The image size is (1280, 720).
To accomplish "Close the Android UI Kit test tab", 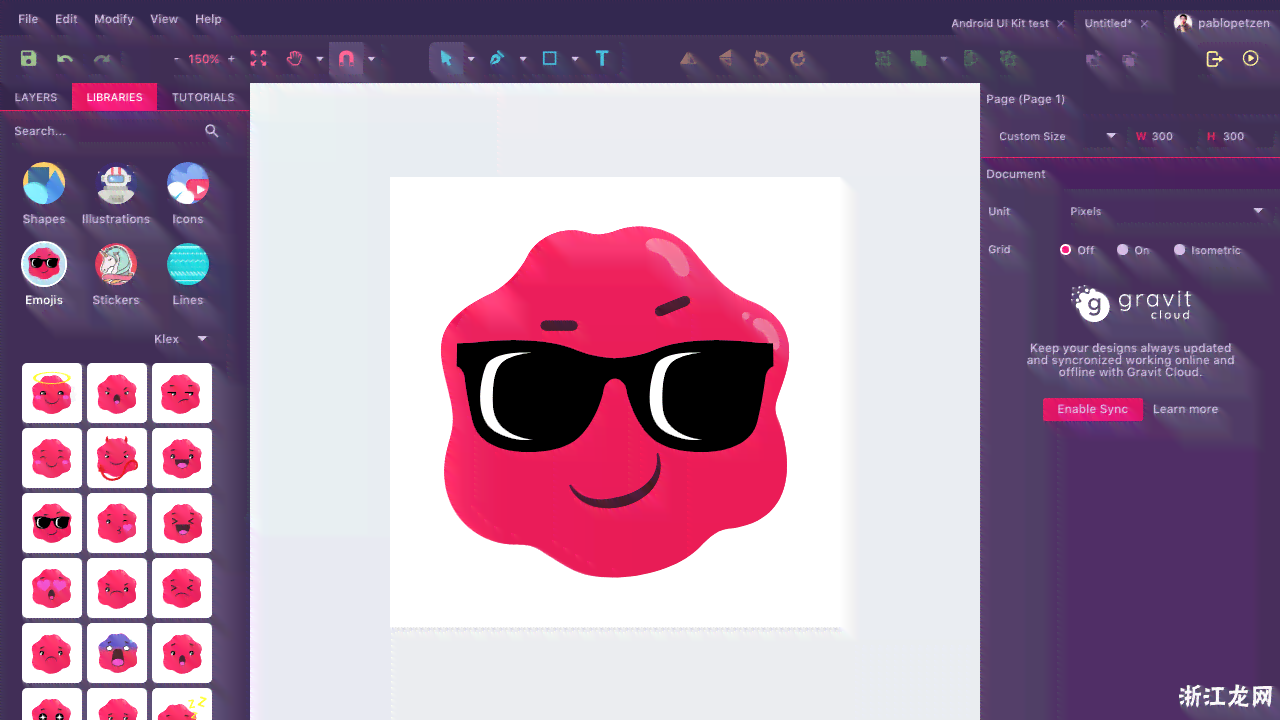I will 1061,23.
